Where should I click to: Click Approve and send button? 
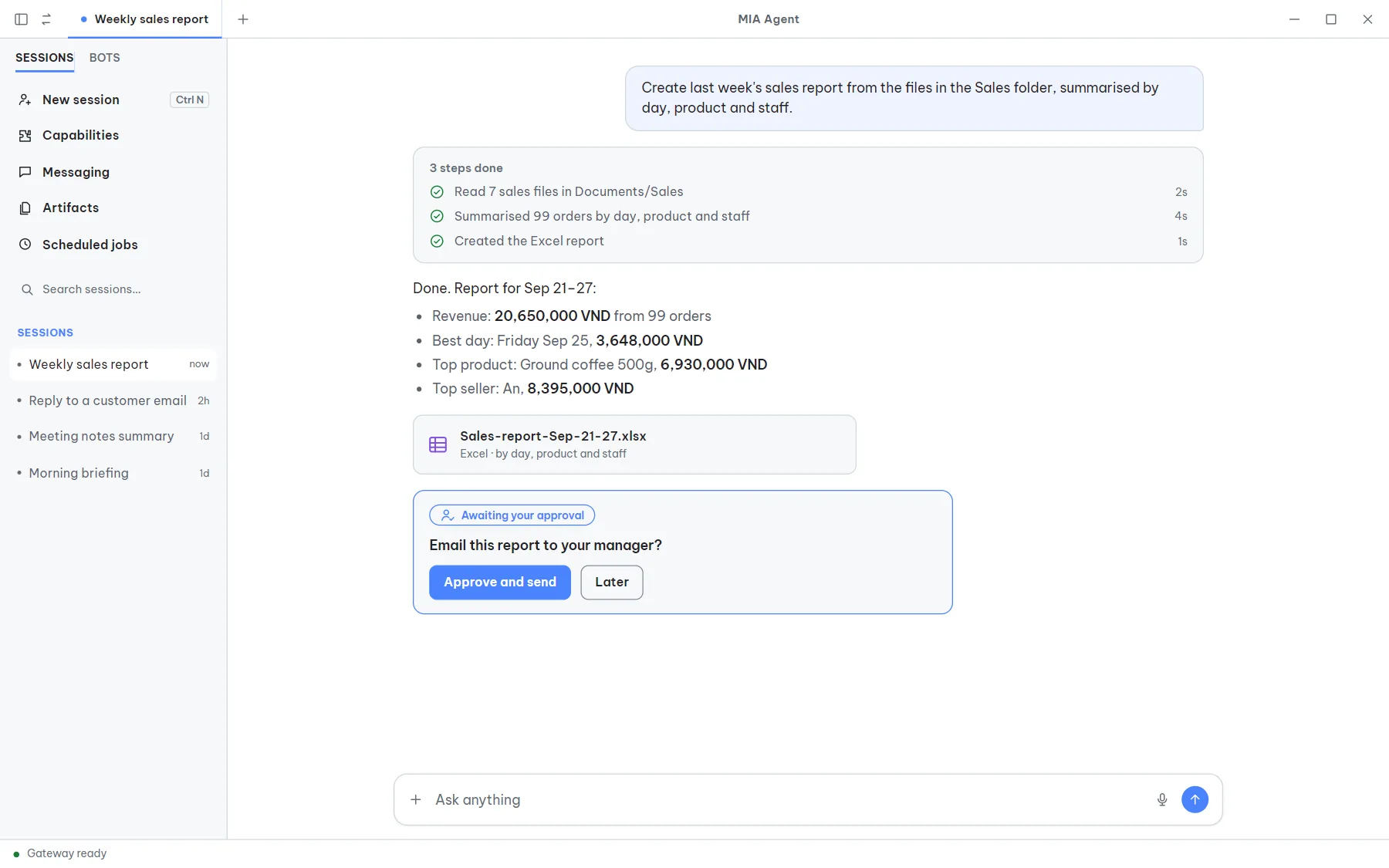coord(500,583)
